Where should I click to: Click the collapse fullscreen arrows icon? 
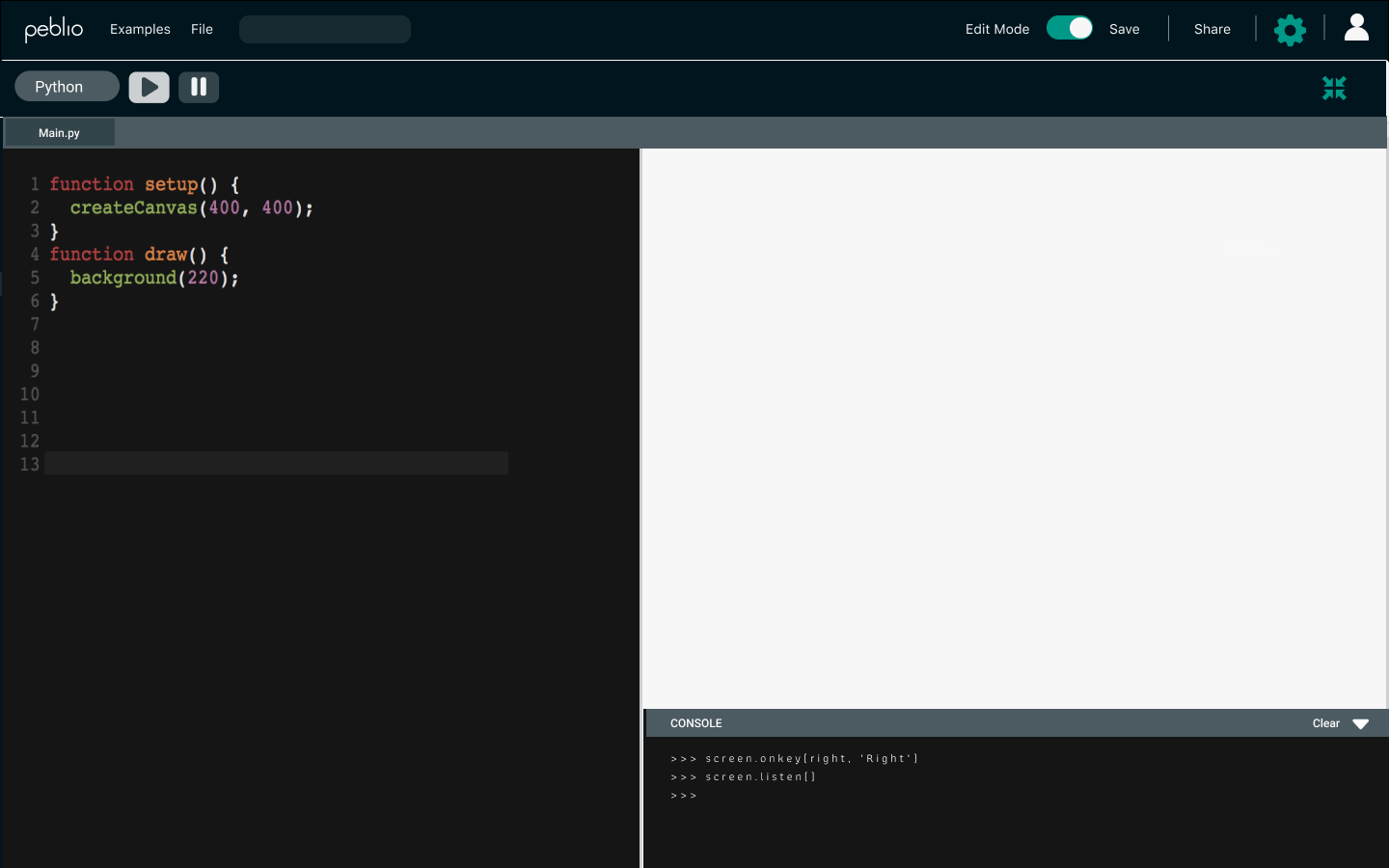point(1334,88)
